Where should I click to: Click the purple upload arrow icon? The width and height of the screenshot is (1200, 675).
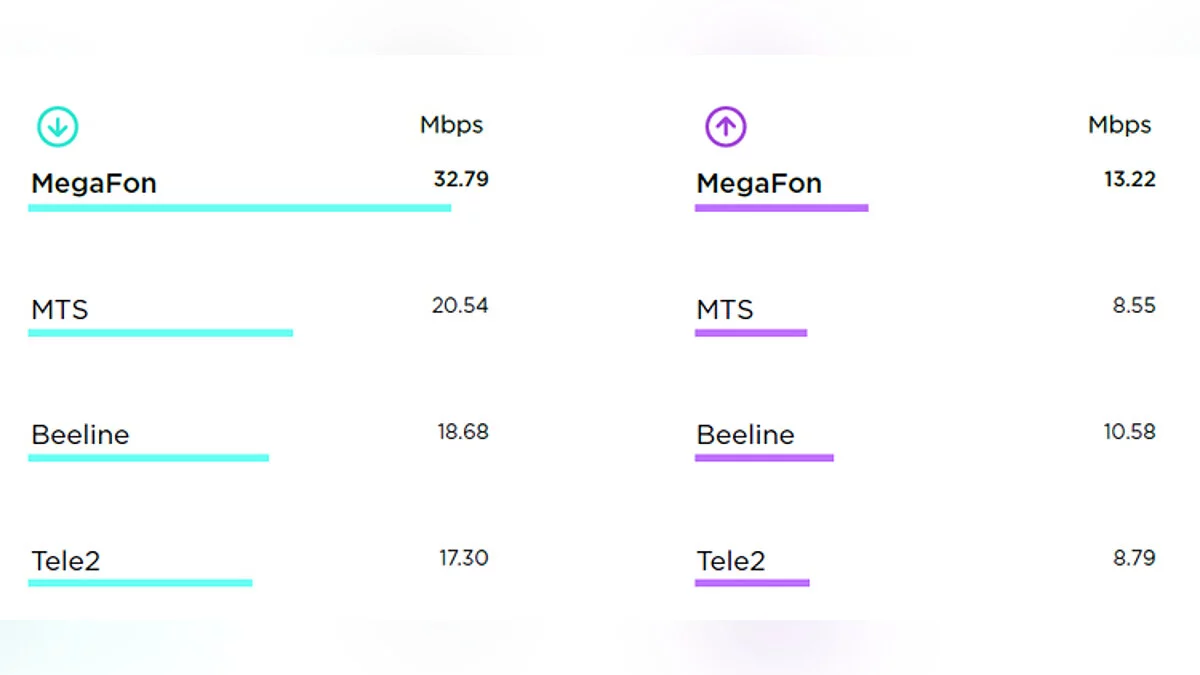(726, 127)
